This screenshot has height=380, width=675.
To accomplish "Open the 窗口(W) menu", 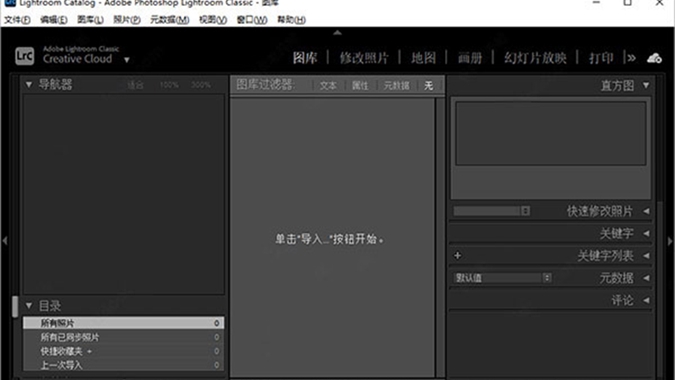I will click(x=252, y=20).
